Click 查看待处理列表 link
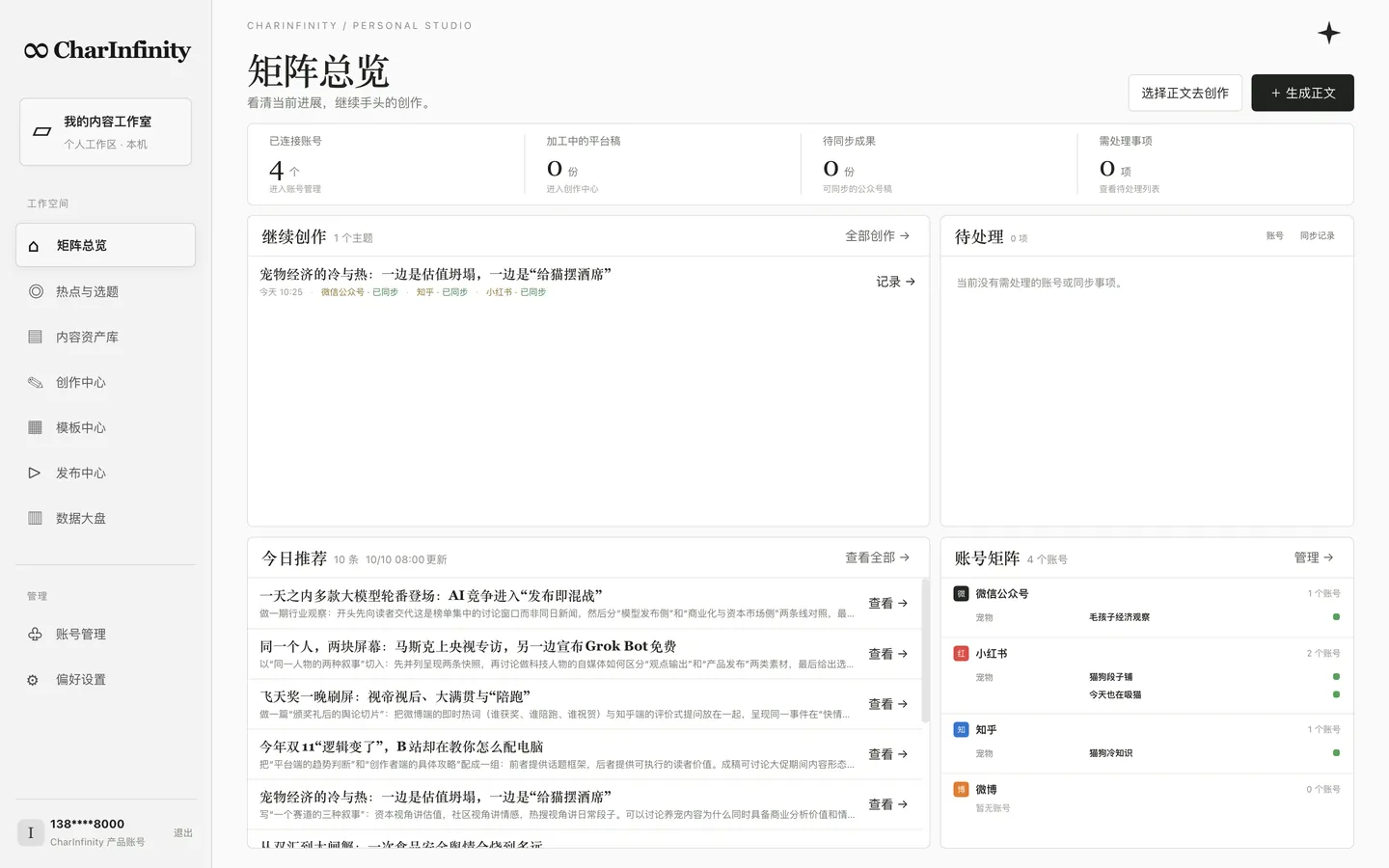 [1130, 189]
